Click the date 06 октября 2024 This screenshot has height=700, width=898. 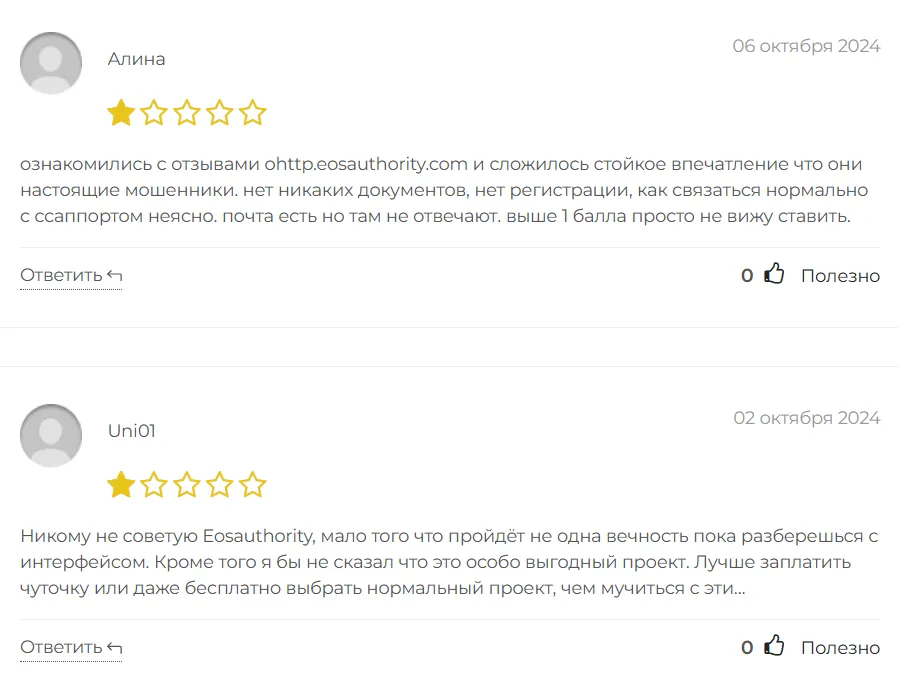[x=806, y=46]
